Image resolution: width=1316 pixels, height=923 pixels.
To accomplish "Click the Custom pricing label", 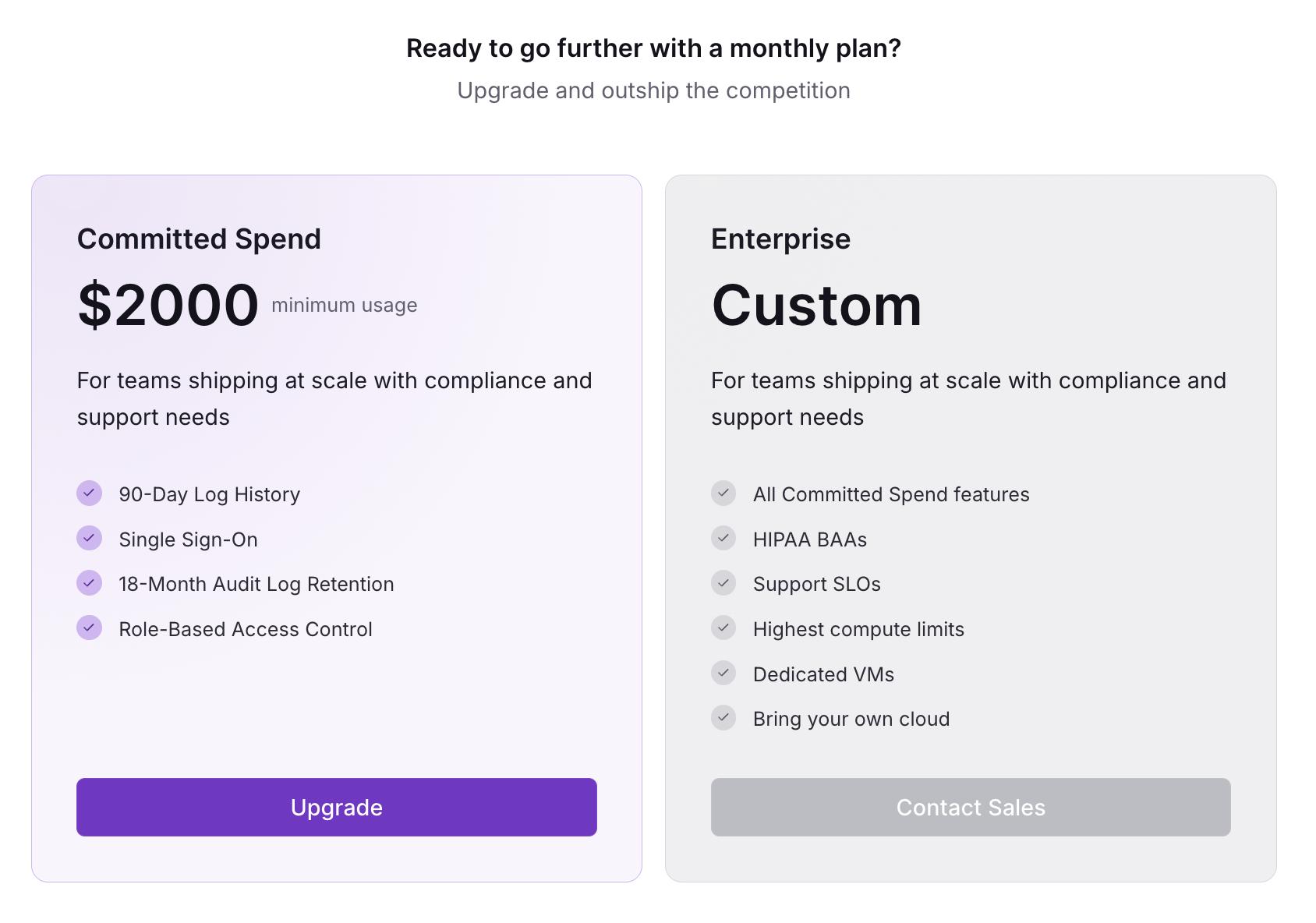I will (x=817, y=306).
